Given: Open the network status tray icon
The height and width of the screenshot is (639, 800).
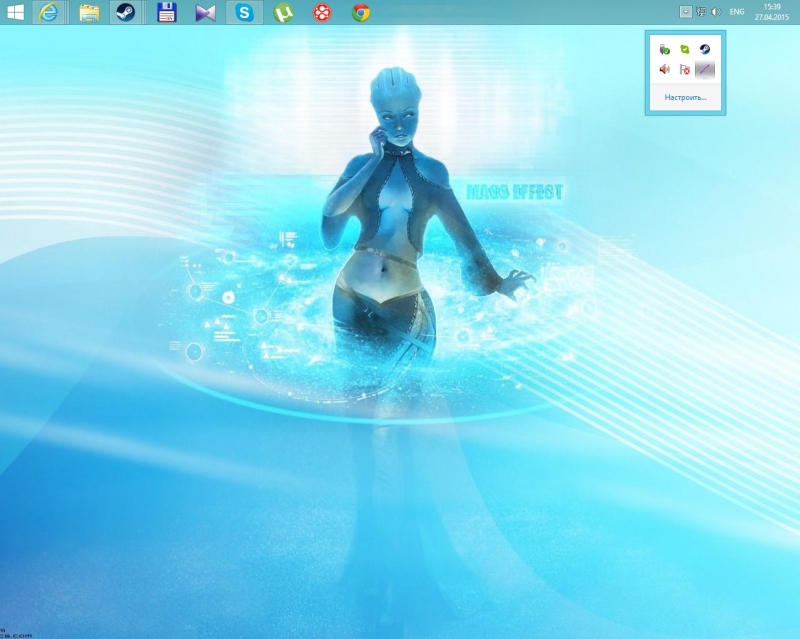Looking at the screenshot, I should pyautogui.click(x=701, y=12).
